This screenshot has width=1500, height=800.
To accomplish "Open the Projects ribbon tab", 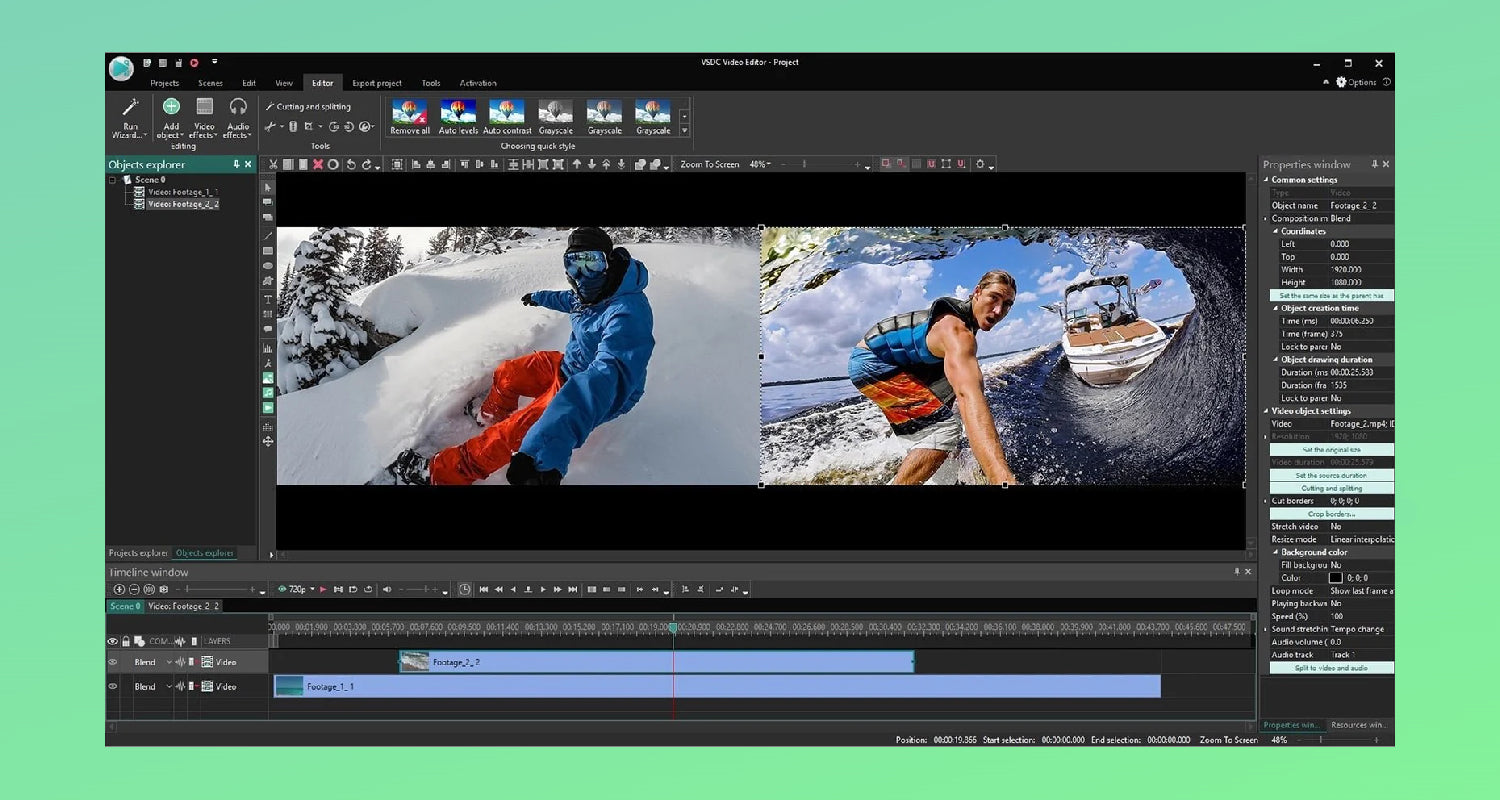I will click(x=164, y=83).
